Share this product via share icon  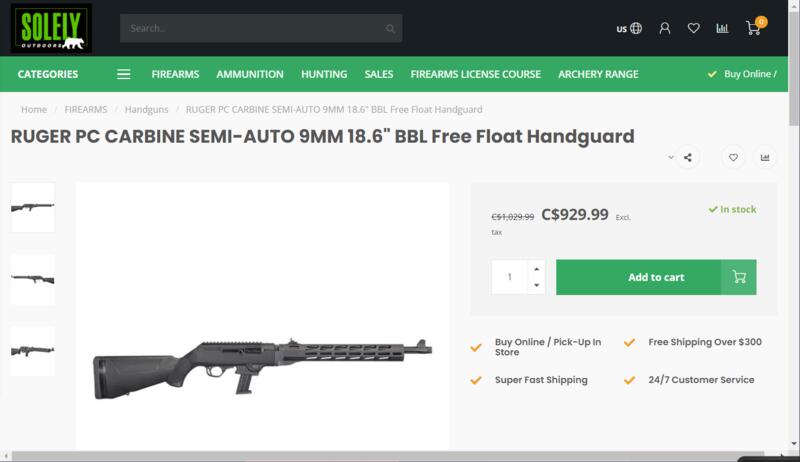688,157
